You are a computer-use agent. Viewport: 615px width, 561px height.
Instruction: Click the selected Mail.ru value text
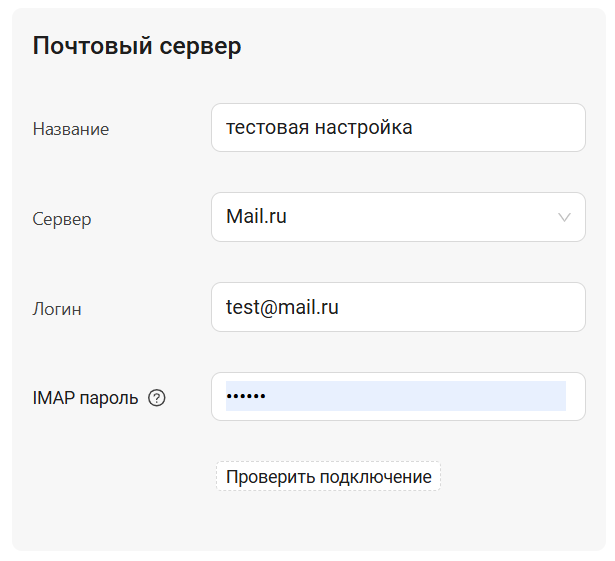click(x=256, y=217)
